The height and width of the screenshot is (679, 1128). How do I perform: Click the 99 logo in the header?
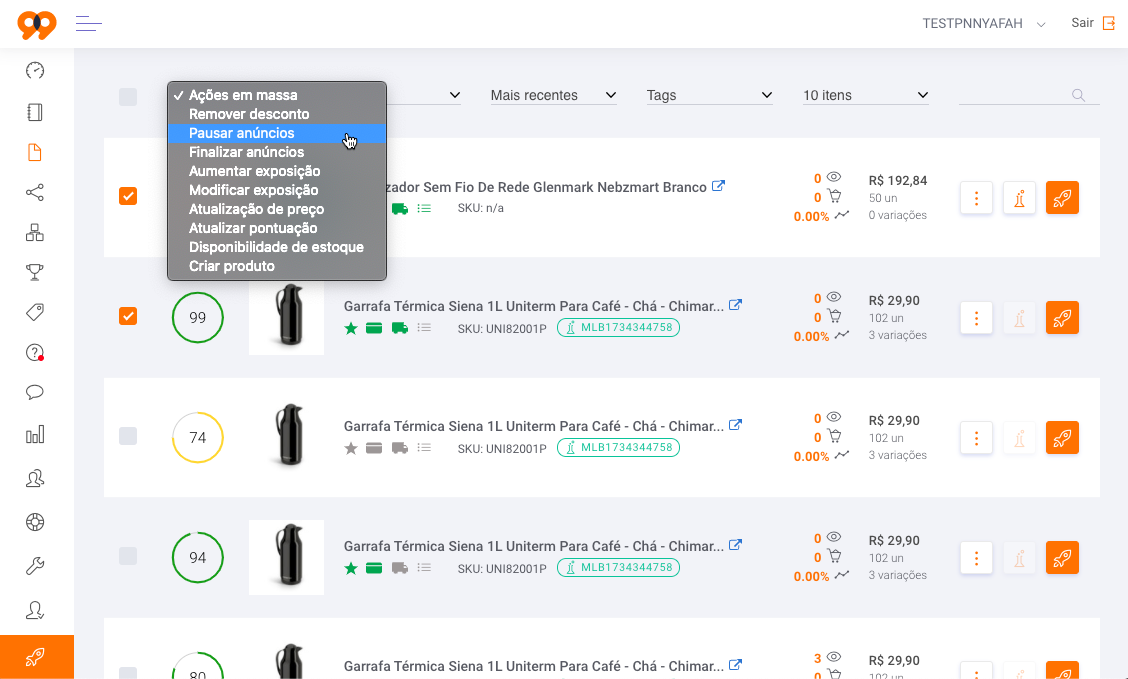37,24
